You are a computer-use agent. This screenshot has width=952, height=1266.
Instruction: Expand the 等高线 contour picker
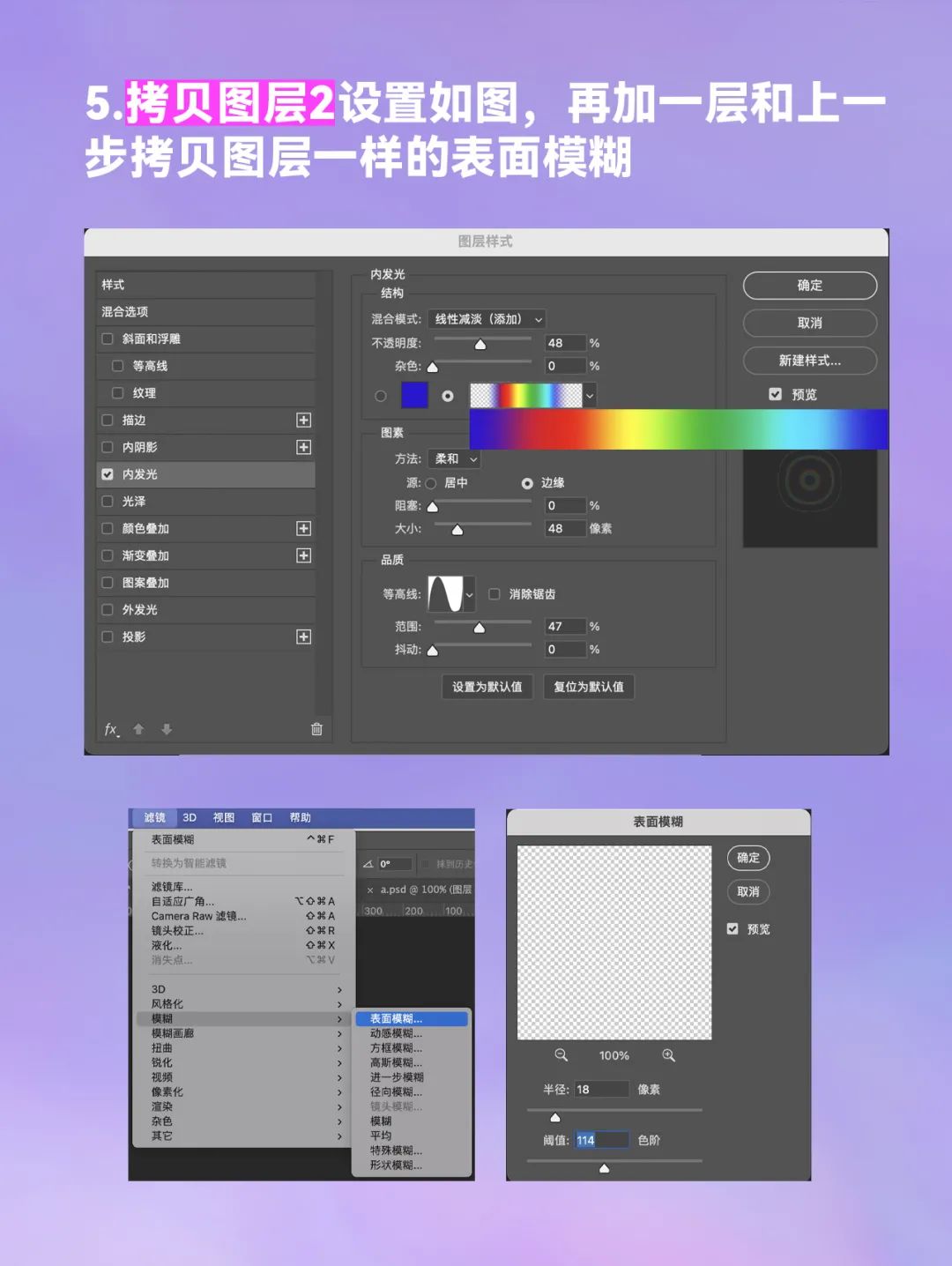point(469,594)
